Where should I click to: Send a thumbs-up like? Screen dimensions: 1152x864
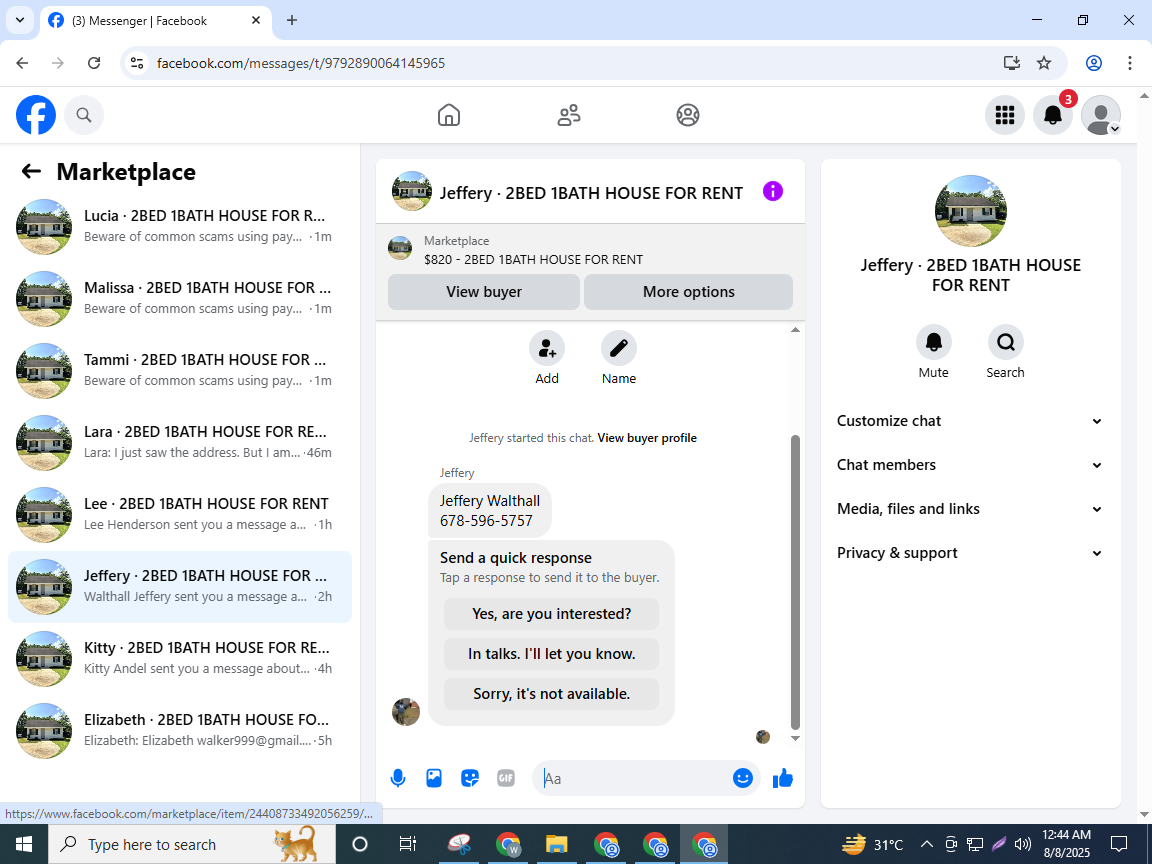click(x=783, y=778)
